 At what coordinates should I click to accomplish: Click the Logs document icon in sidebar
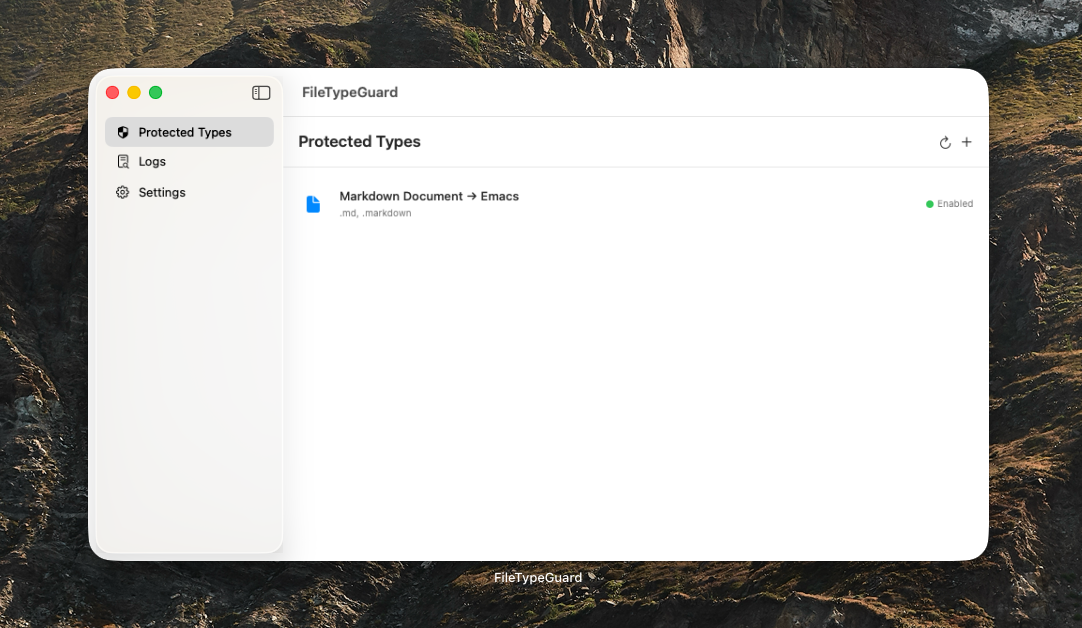(x=123, y=162)
